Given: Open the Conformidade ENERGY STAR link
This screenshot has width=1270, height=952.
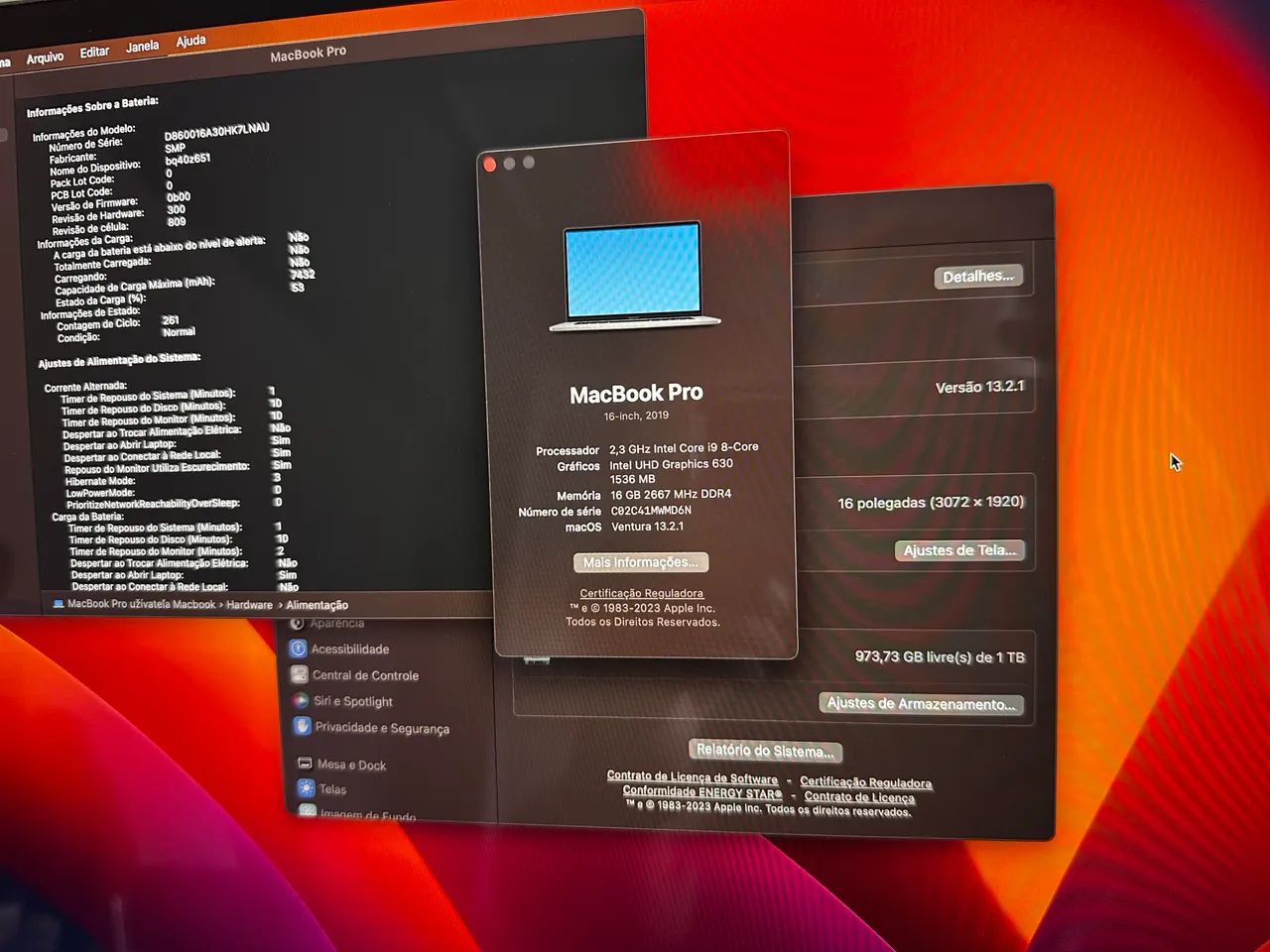Looking at the screenshot, I should click(x=700, y=792).
